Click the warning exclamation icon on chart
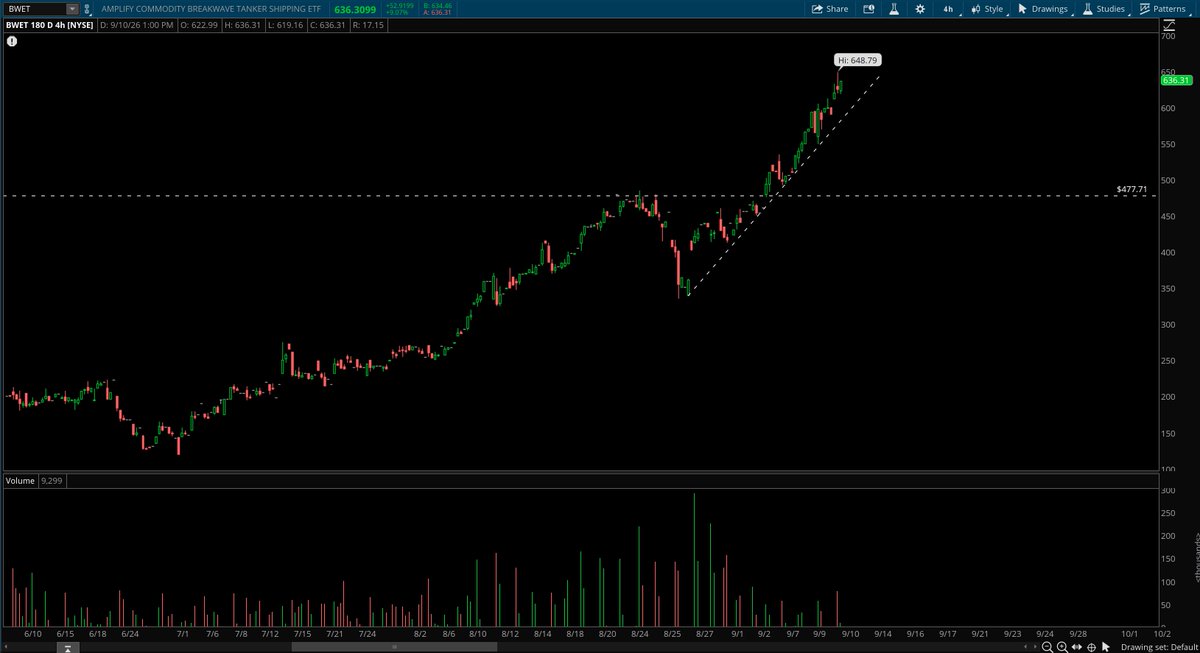Screen dimensions: 1200x653 (11, 42)
